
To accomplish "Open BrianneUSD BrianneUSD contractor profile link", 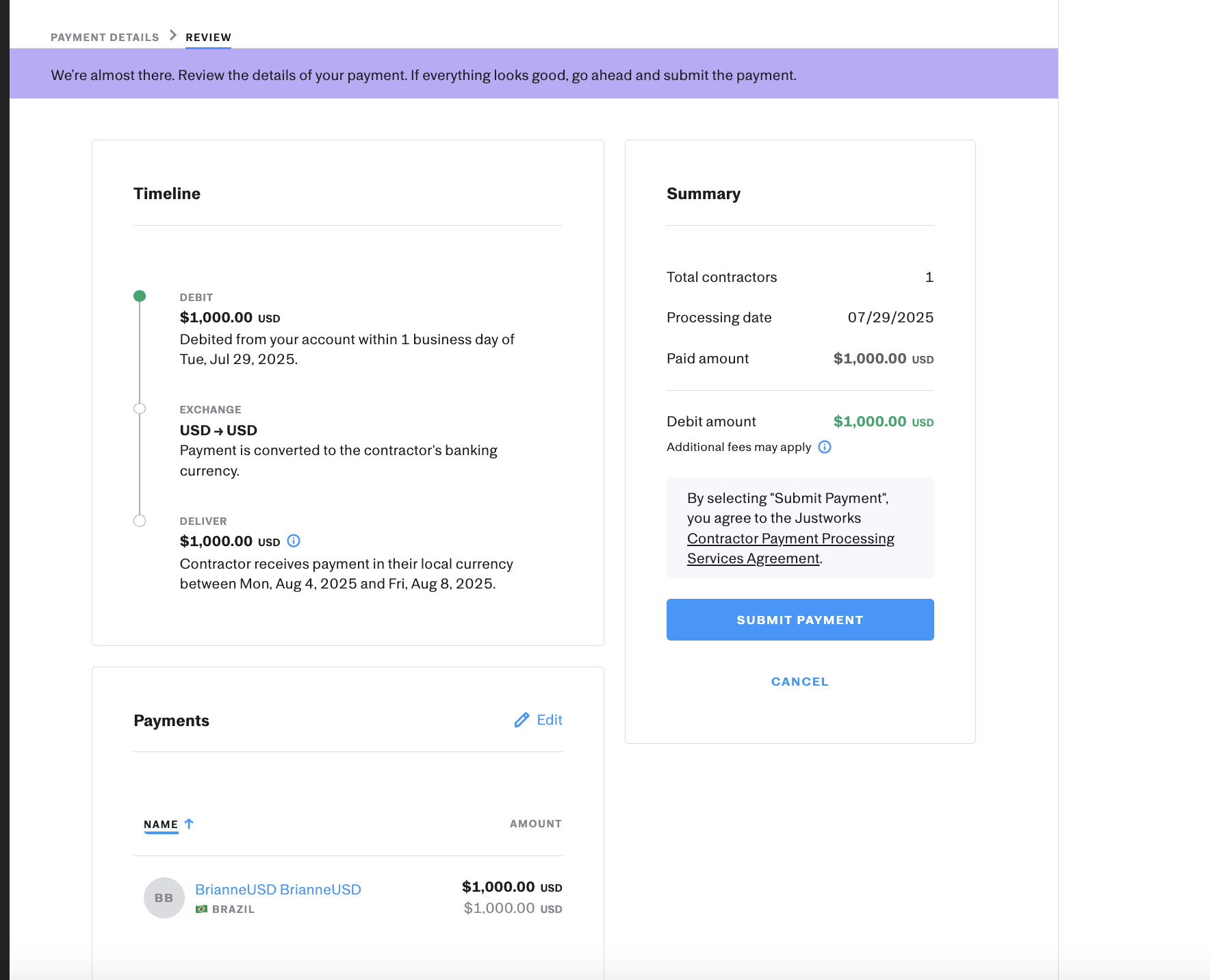I will [x=278, y=889].
